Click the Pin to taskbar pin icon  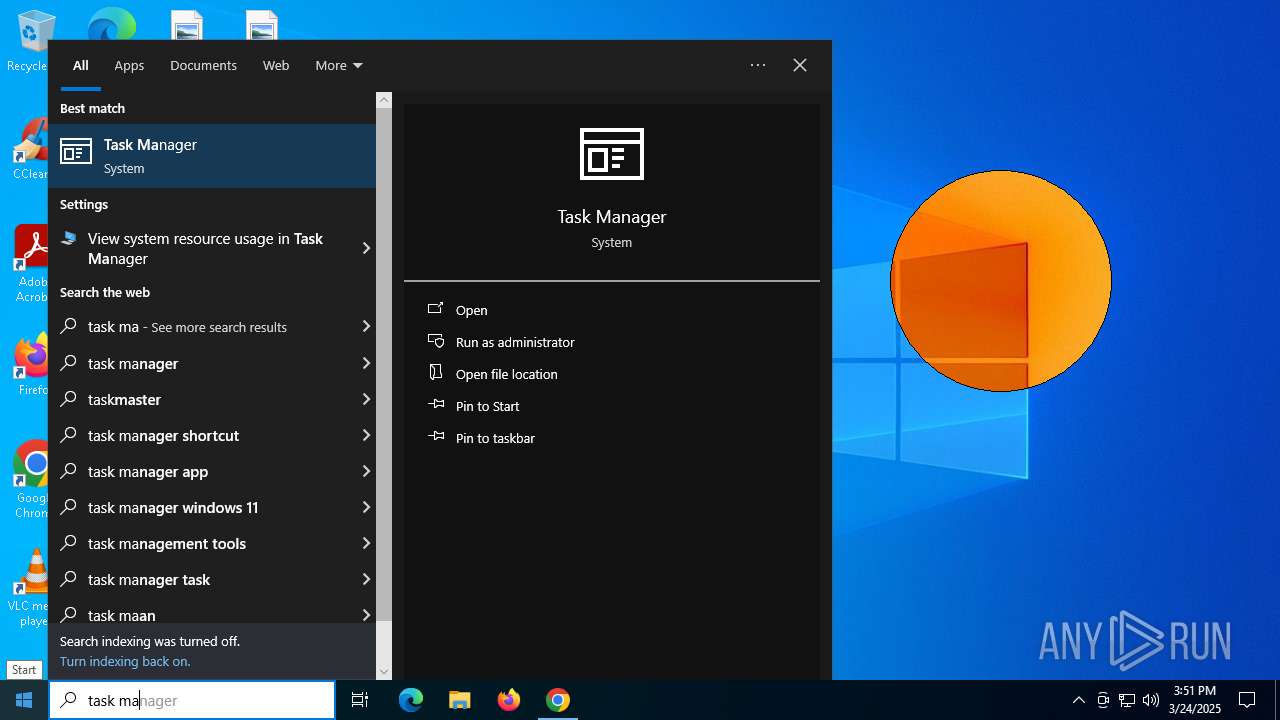click(x=436, y=437)
